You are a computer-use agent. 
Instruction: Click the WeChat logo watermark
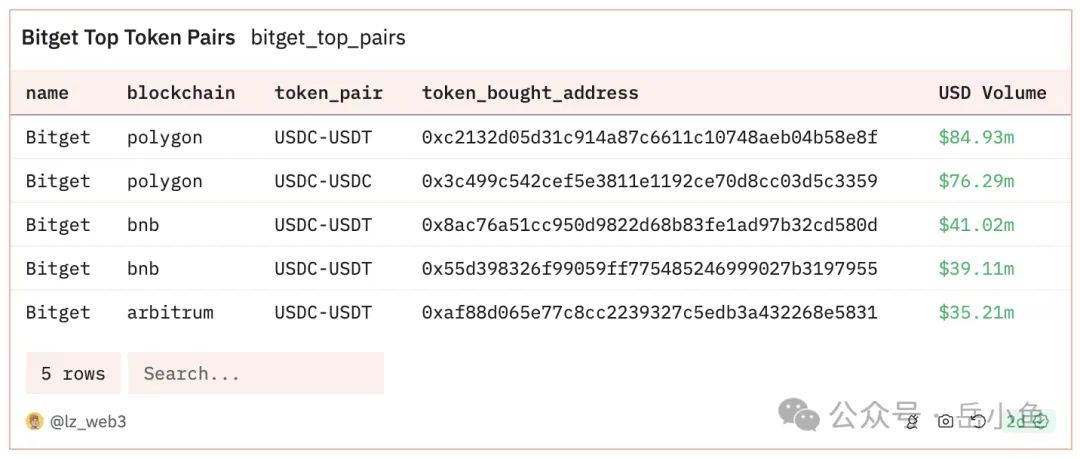pos(799,414)
